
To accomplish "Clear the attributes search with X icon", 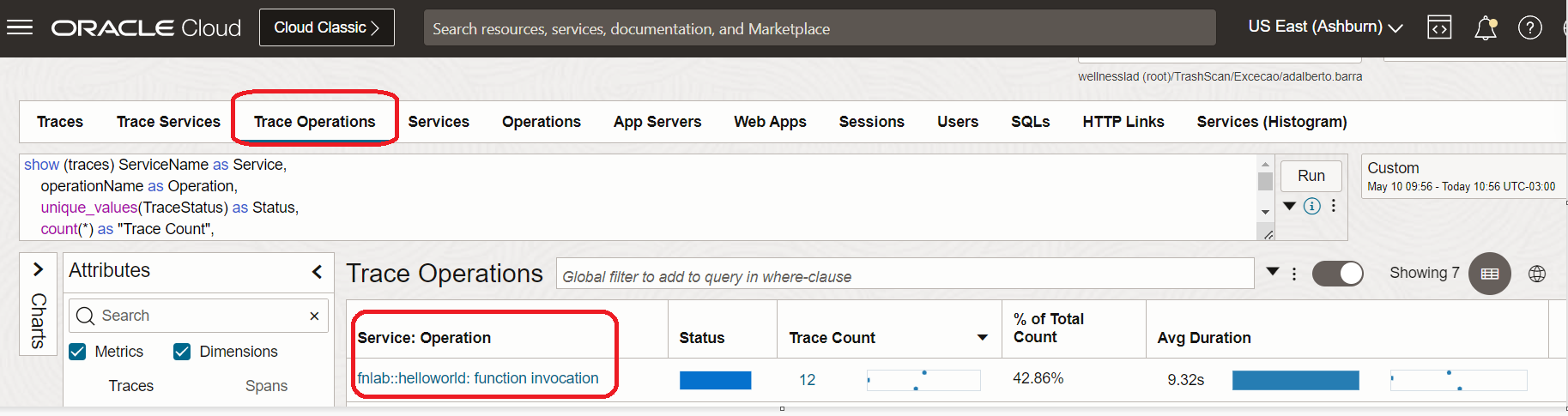I will coord(314,316).
